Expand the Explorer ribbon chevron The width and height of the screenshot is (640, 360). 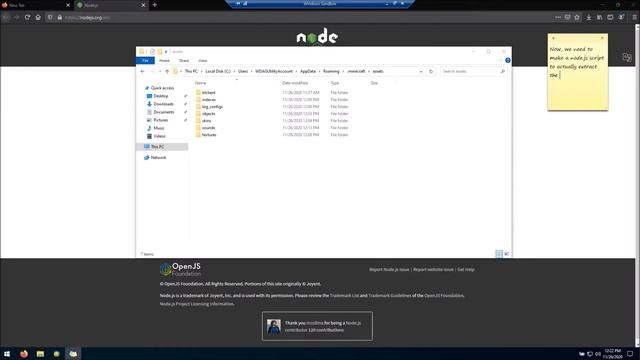click(x=500, y=60)
